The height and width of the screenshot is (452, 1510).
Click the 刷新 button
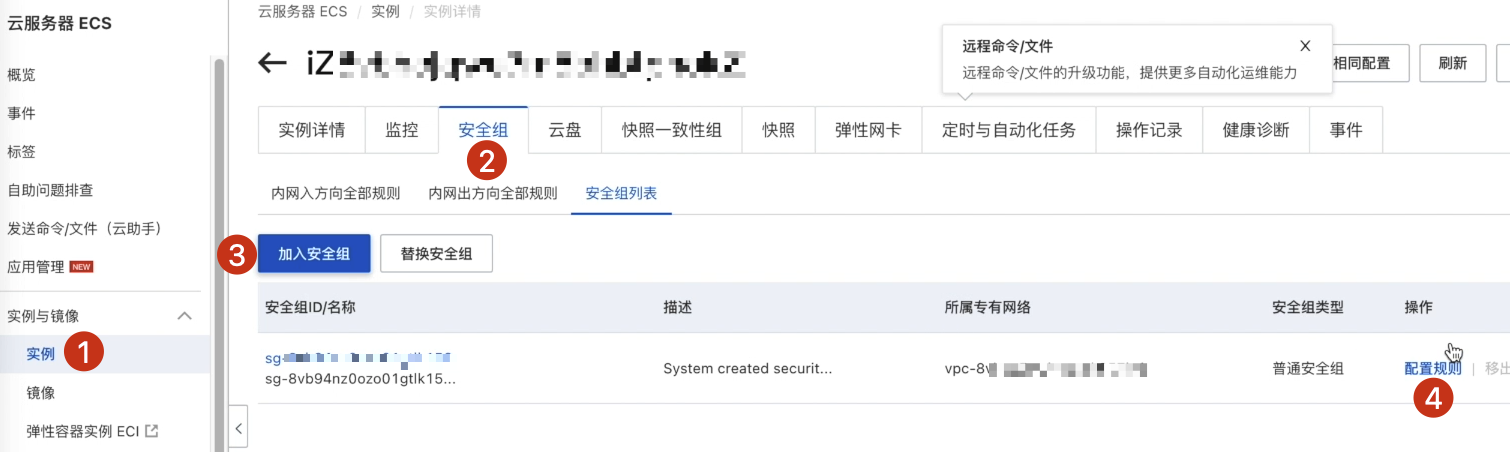tap(1453, 63)
